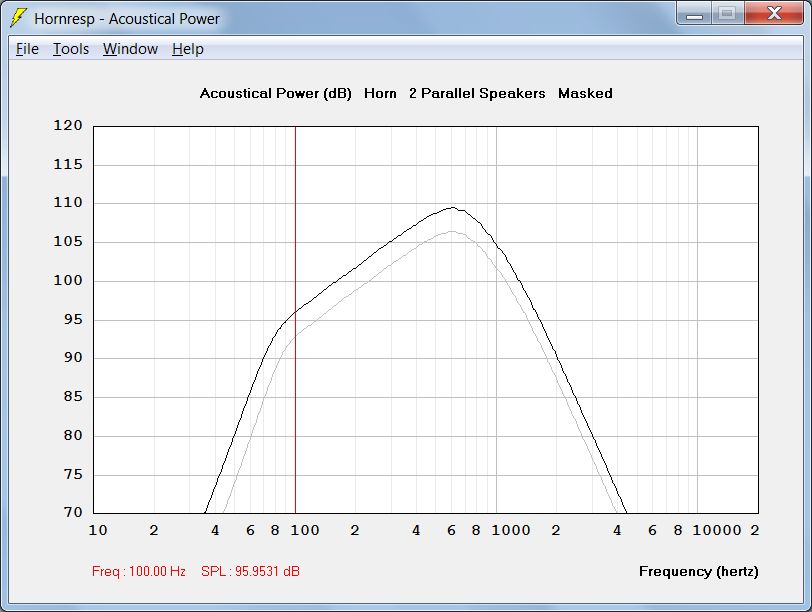
Task: Close the Acoustical Power window
Action: pyautogui.click(x=774, y=13)
